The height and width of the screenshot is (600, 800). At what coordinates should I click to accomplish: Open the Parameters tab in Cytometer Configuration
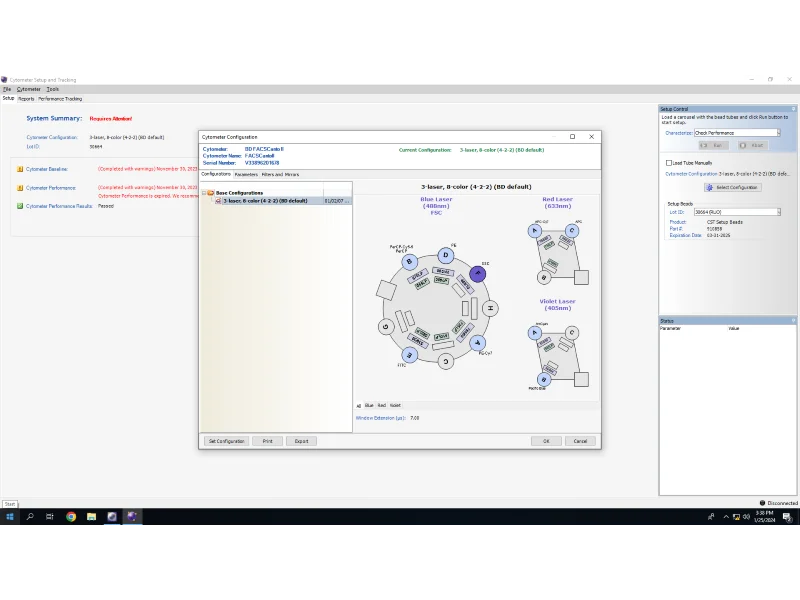pyautogui.click(x=246, y=174)
